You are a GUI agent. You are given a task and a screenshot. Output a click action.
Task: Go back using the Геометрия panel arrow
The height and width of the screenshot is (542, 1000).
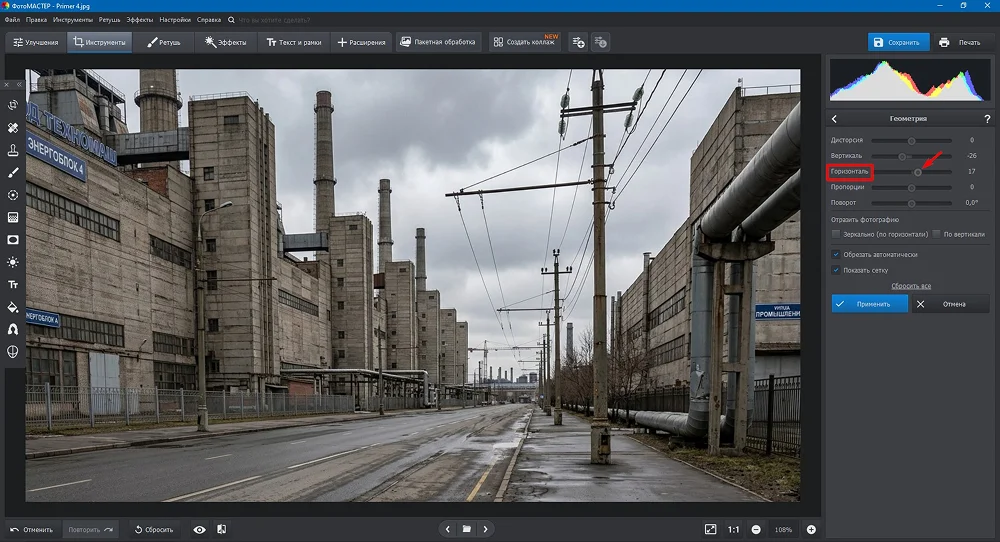pos(834,119)
